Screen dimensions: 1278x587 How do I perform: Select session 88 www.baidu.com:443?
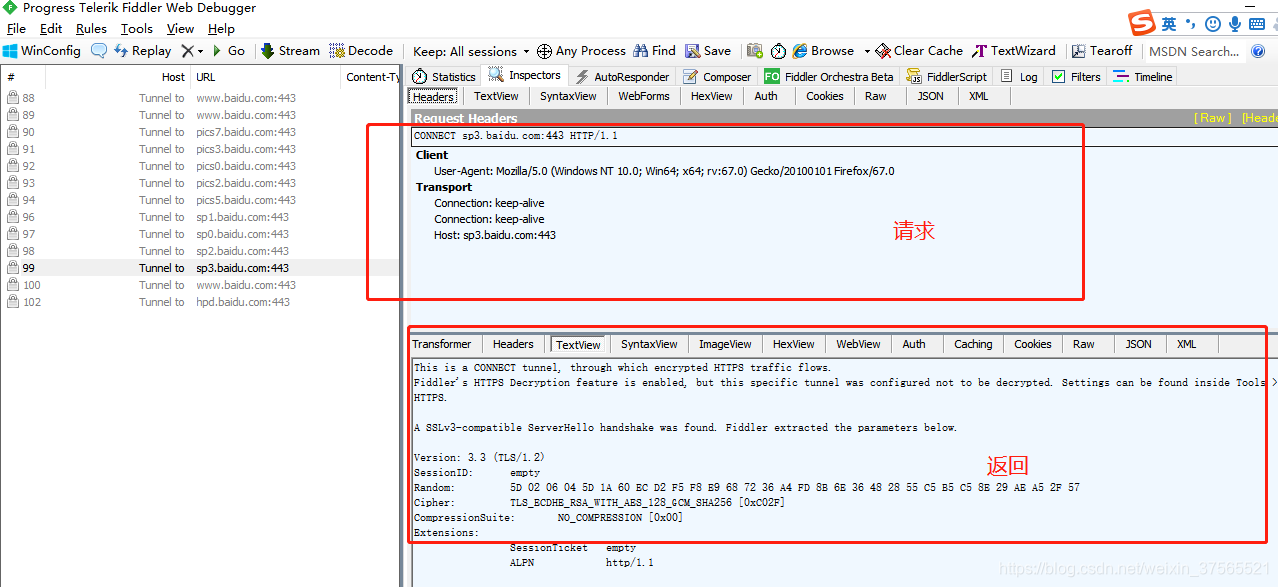pyautogui.click(x=200, y=98)
